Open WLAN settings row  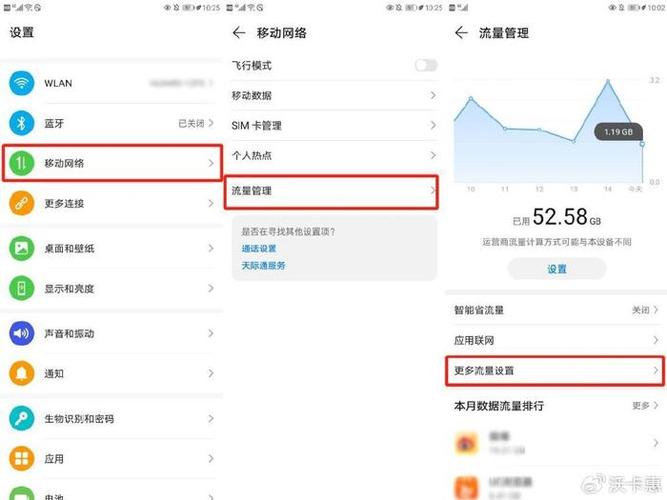(x=112, y=83)
